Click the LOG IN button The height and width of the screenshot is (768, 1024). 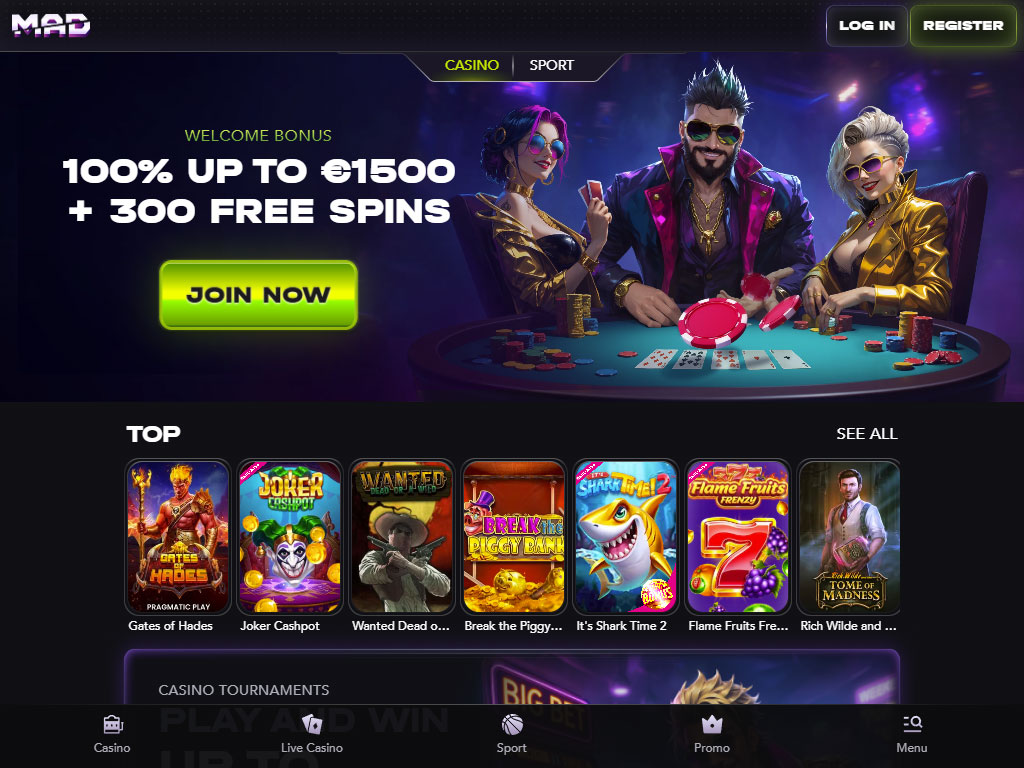pyautogui.click(x=867, y=25)
